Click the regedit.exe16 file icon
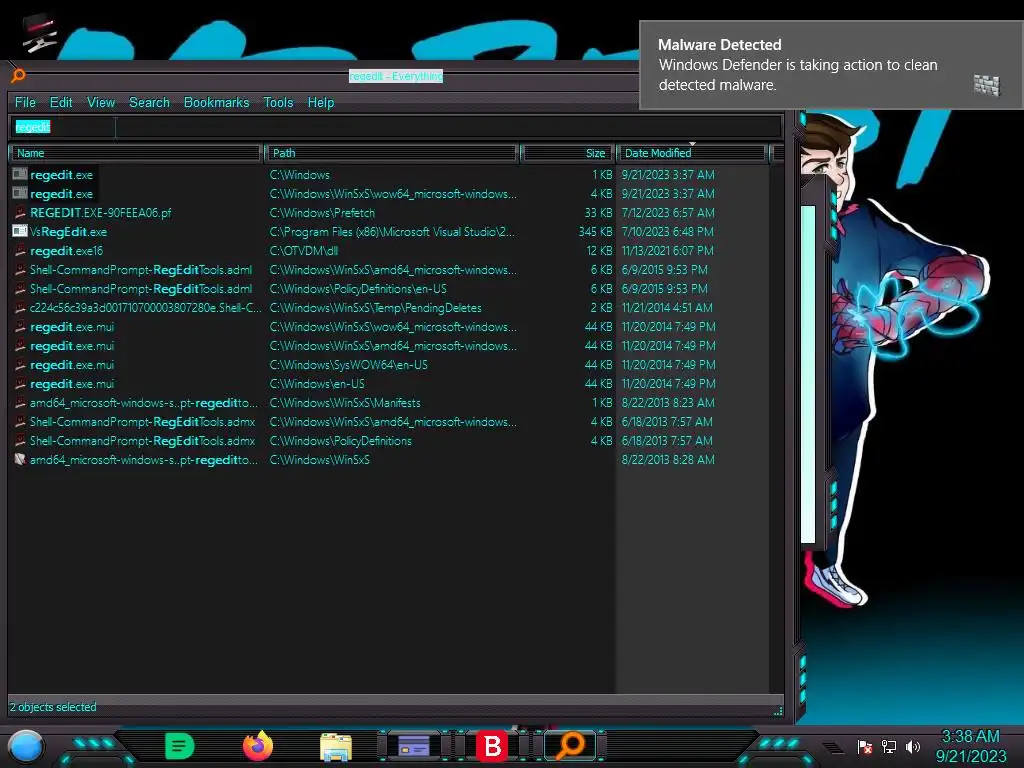The width and height of the screenshot is (1024, 768). tap(20, 250)
